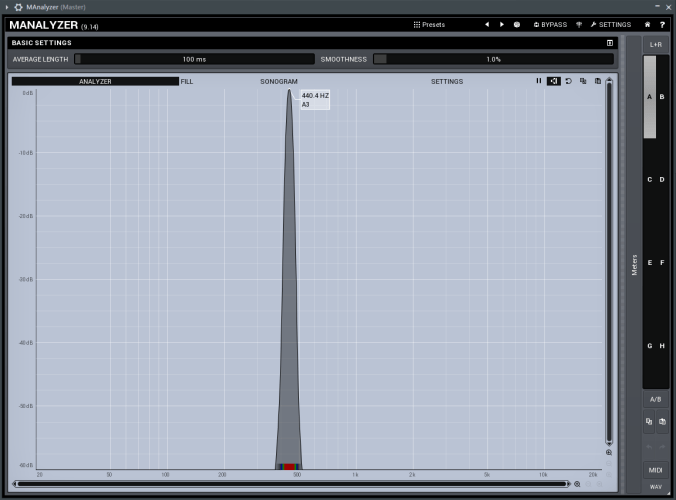Image resolution: width=676 pixels, height=500 pixels.
Task: Adjust the Average Length slider
Action: click(194, 59)
